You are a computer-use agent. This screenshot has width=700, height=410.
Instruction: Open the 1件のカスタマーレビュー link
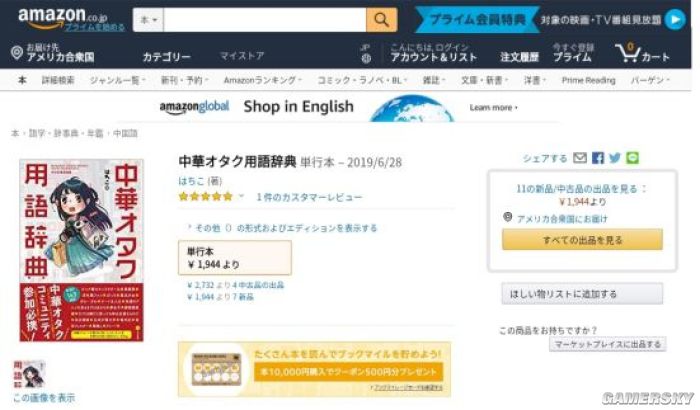[x=309, y=197]
